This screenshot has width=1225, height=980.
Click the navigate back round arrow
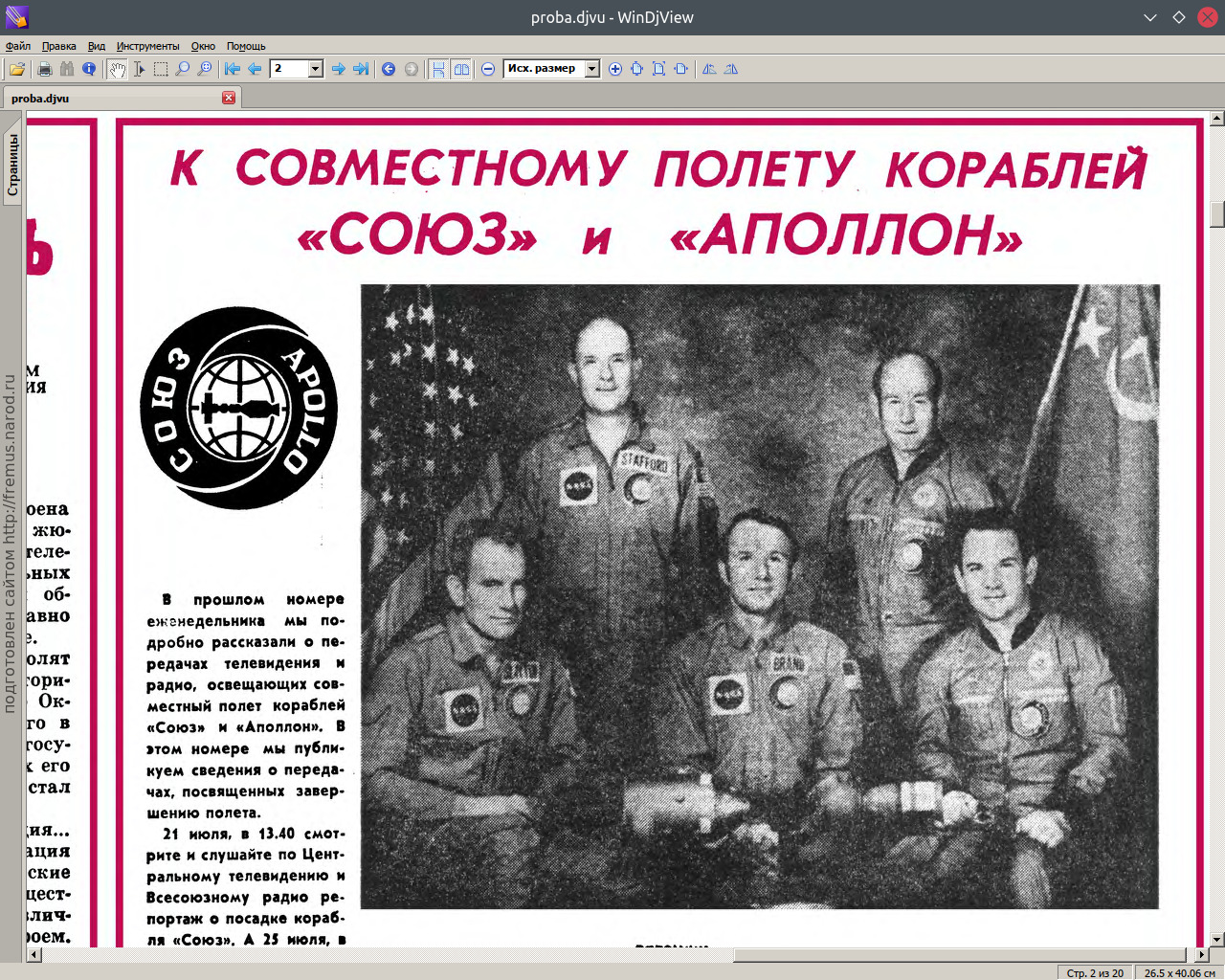tap(389, 69)
